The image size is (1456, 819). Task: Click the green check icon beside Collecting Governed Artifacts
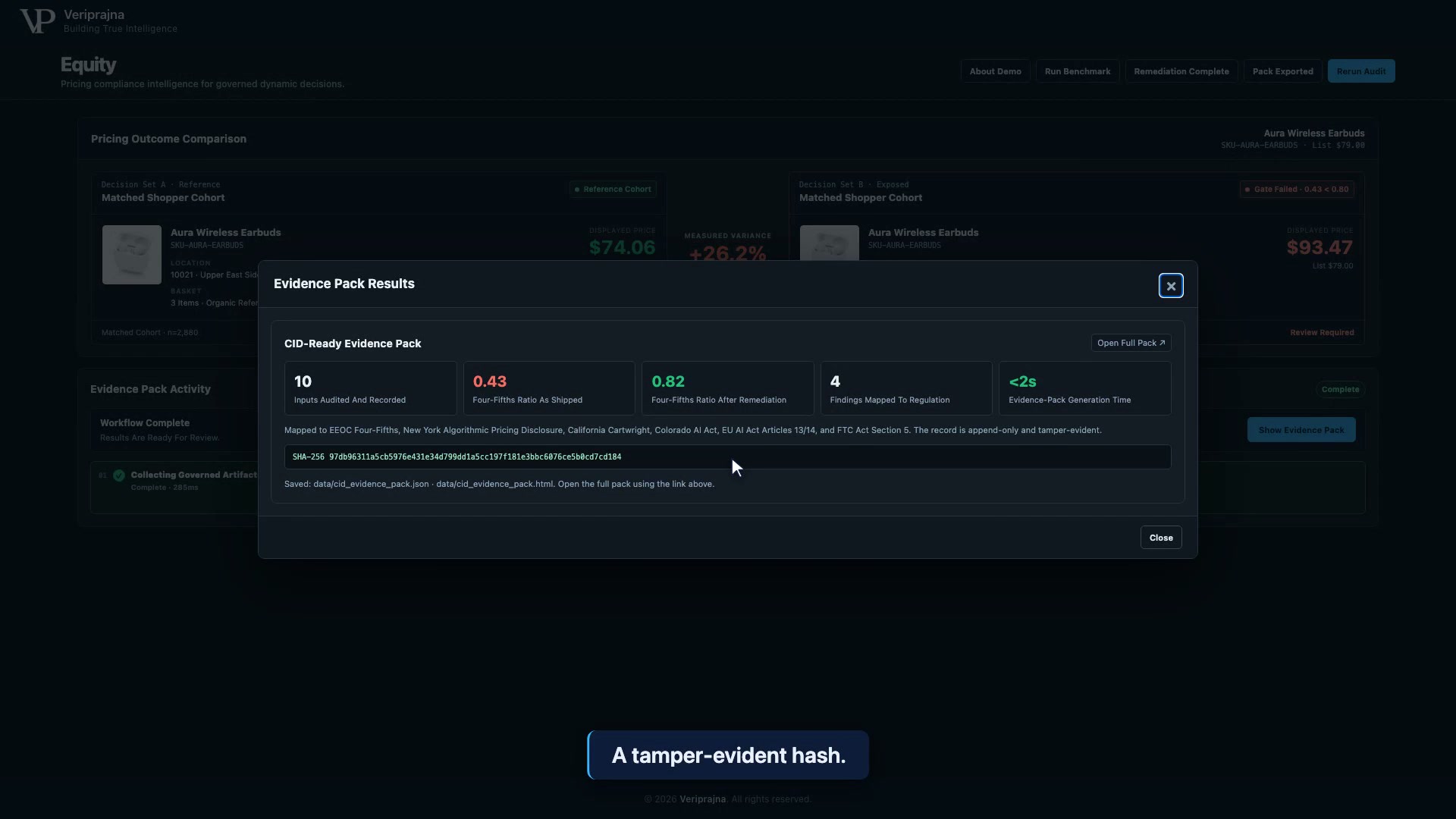pos(119,475)
